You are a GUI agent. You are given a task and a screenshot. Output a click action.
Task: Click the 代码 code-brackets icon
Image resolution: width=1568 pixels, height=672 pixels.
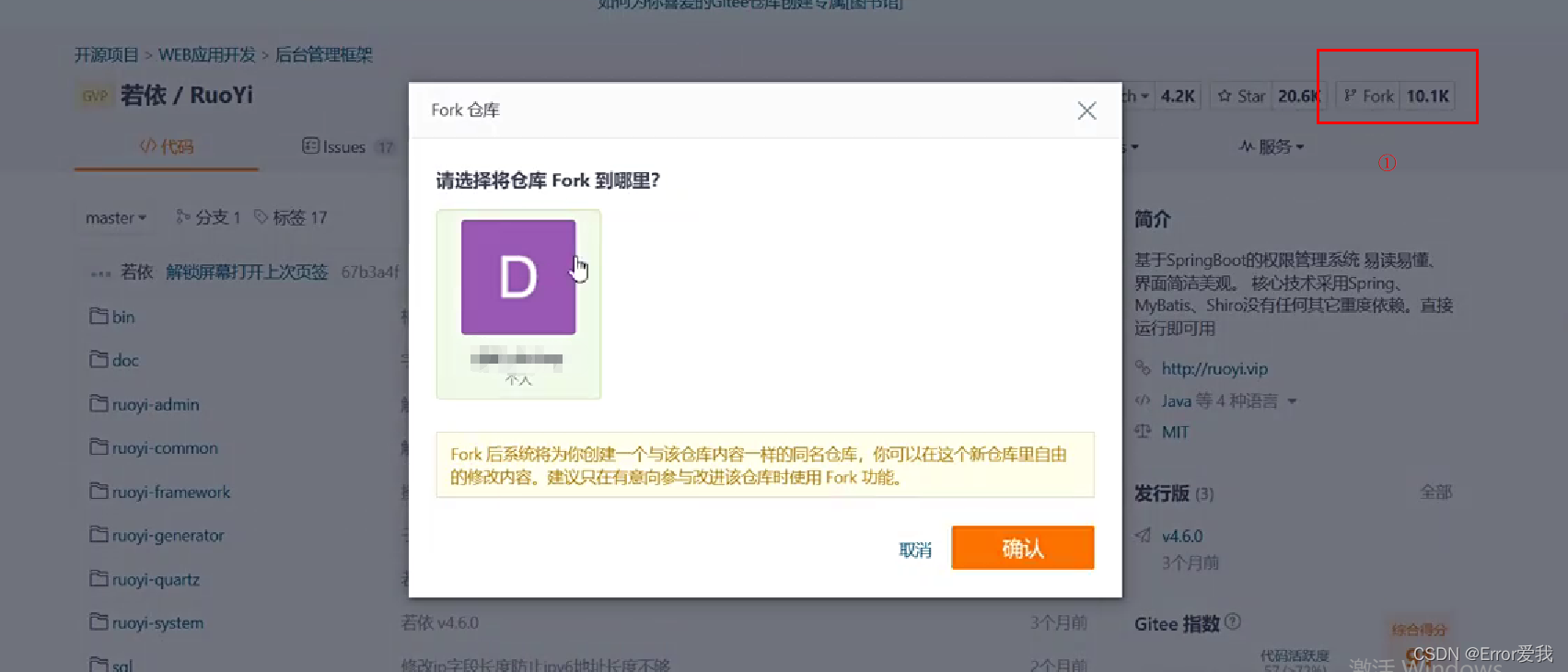(147, 145)
